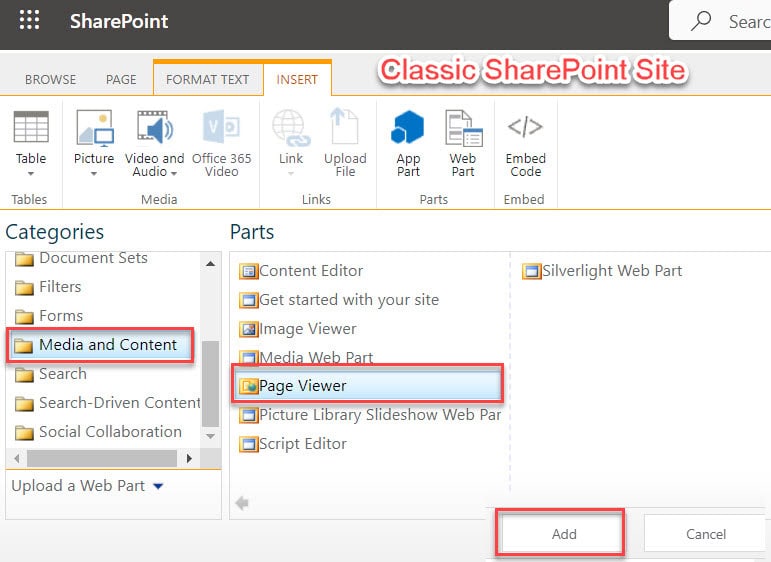The height and width of the screenshot is (562, 771).
Task: Click the horizontal scroll left arrow
Action: pyautogui.click(x=17, y=459)
